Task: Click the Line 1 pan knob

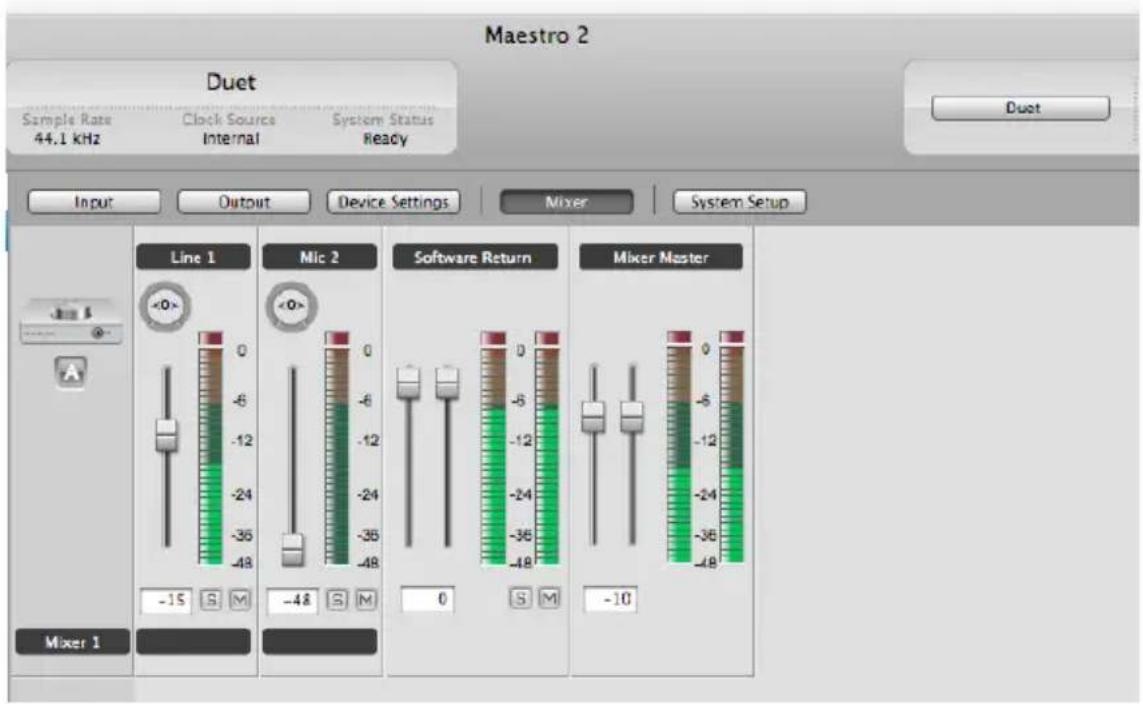Action: 165,306
